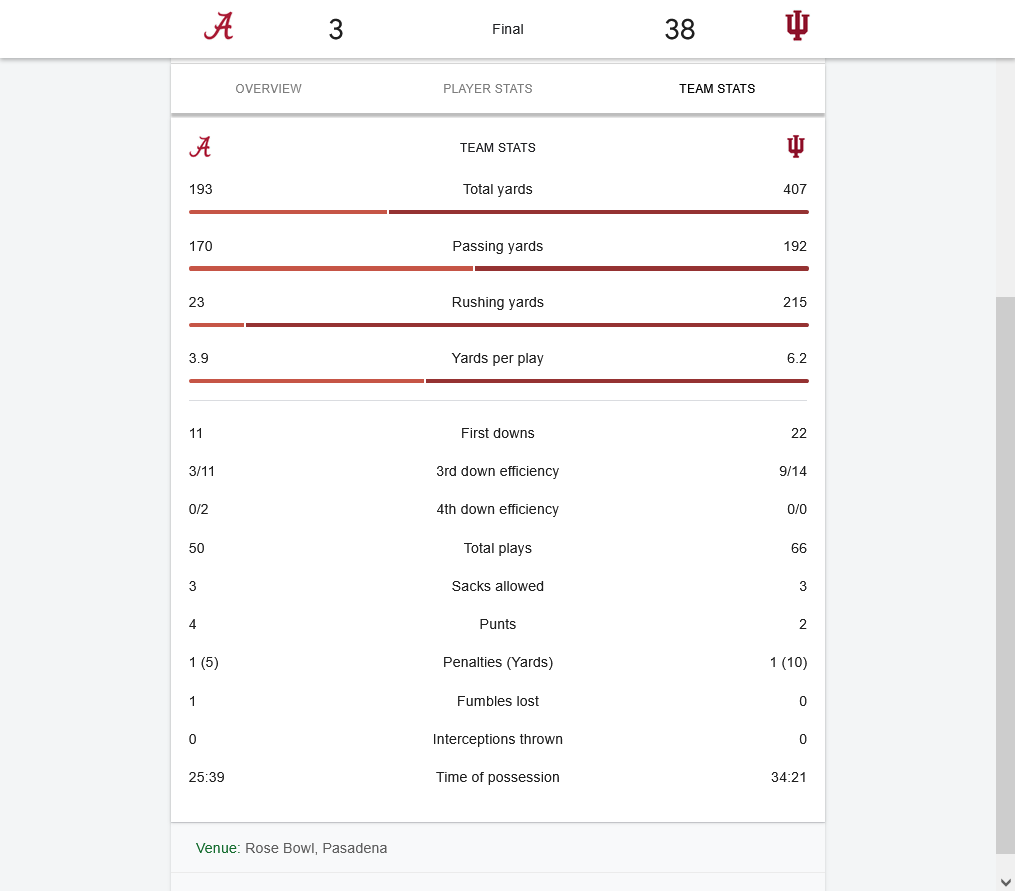Select the Team Stats tab
The image size is (1015, 891).
pyautogui.click(x=717, y=89)
